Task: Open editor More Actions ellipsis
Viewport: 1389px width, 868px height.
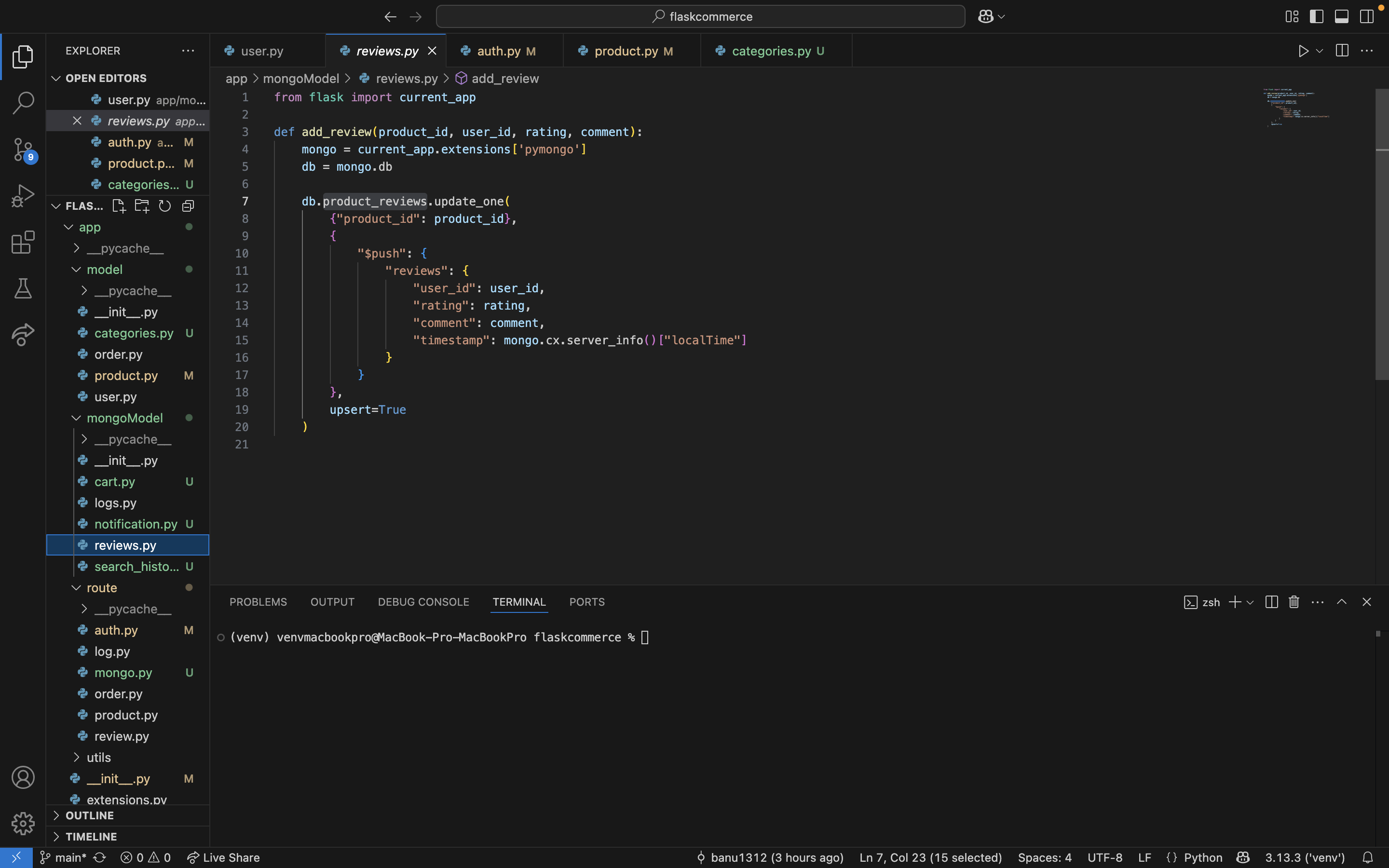Action: (1367, 51)
